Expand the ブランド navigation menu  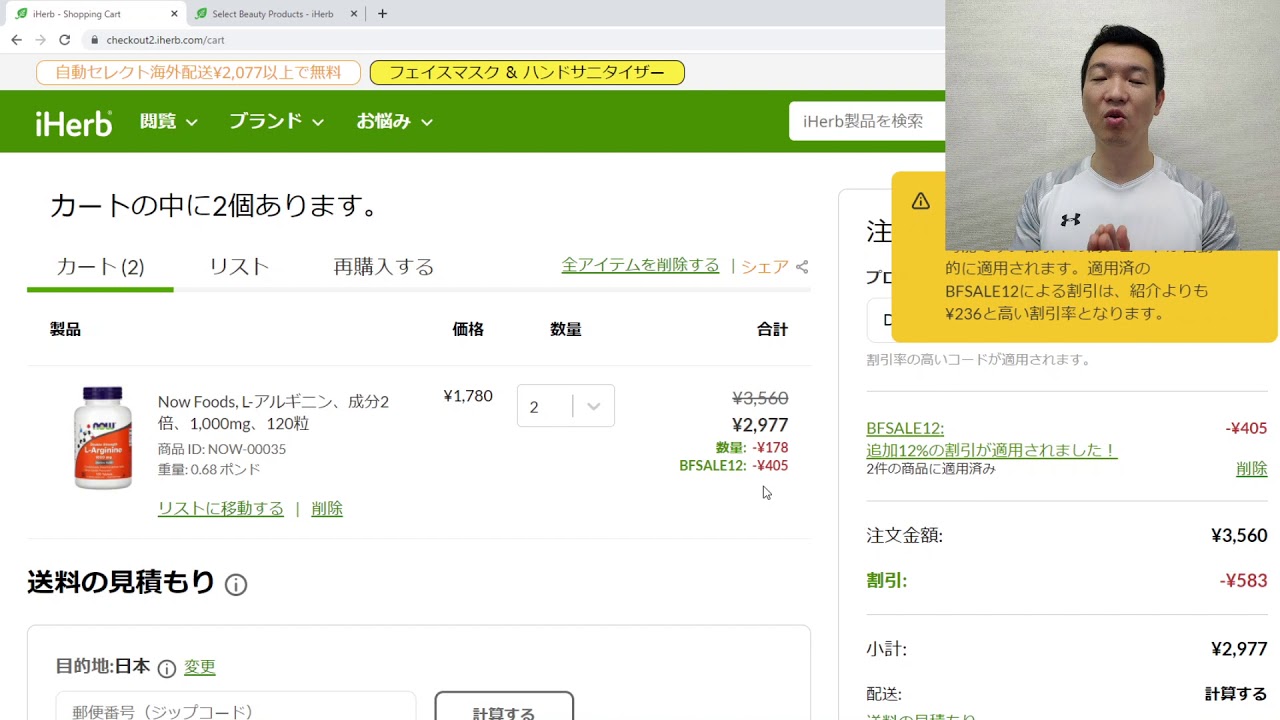click(x=276, y=122)
